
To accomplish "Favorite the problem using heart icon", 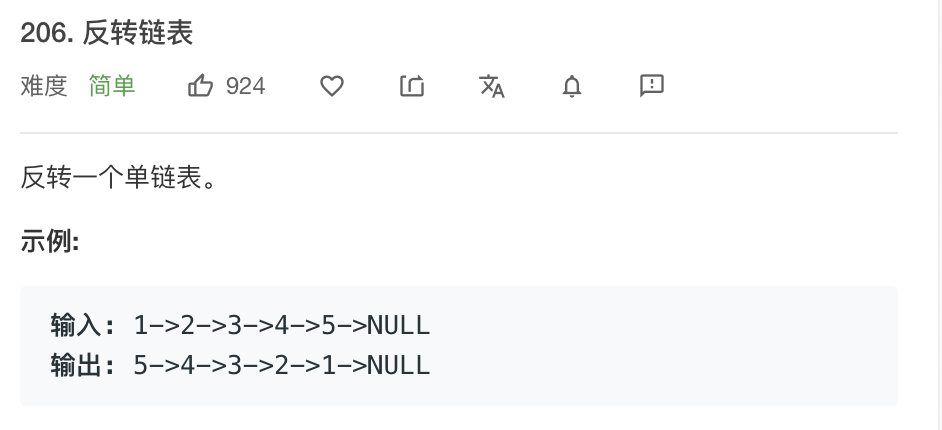I will (332, 86).
